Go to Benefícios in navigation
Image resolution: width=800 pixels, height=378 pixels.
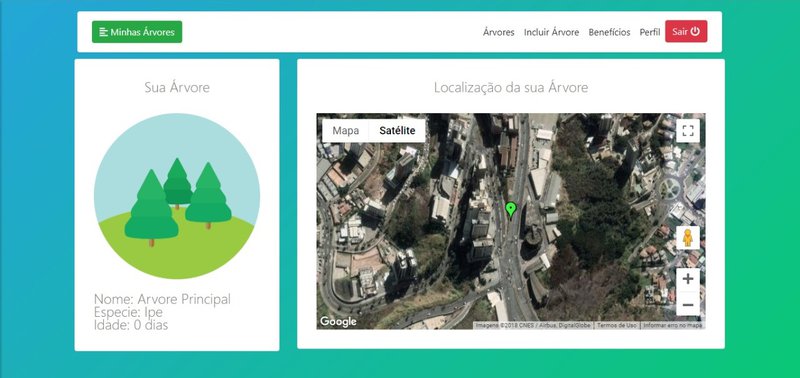(609, 32)
